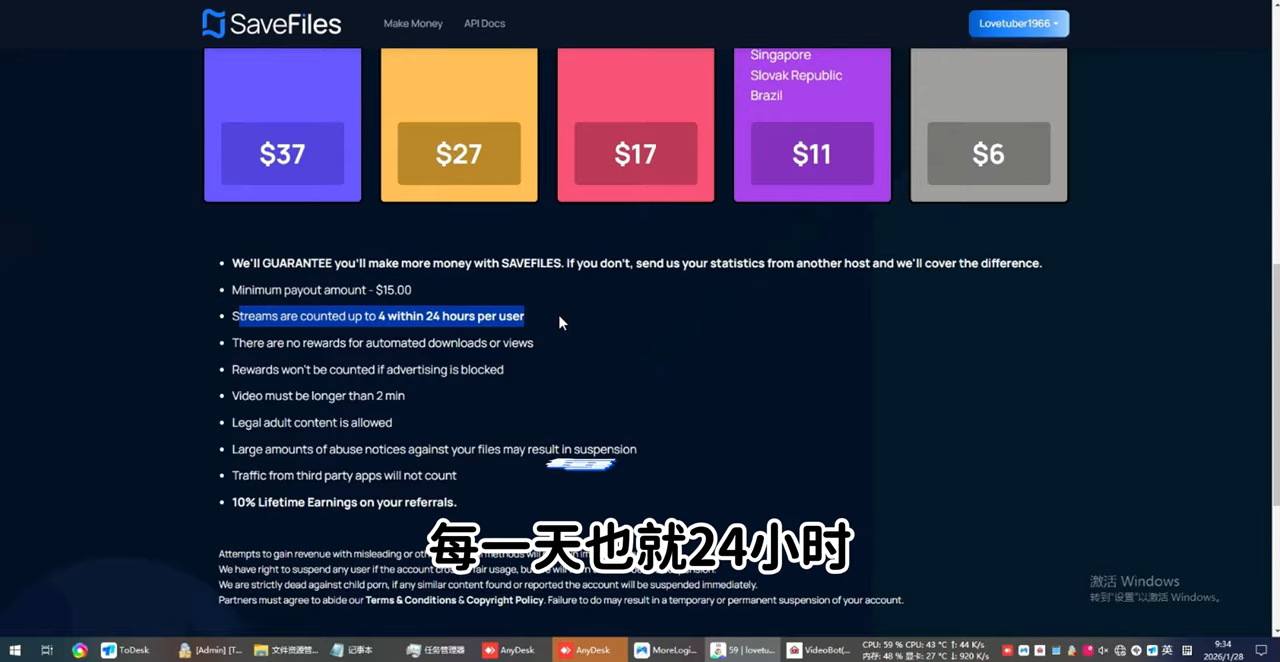Click the Brazil country text
This screenshot has height=662, width=1280.
point(766,95)
